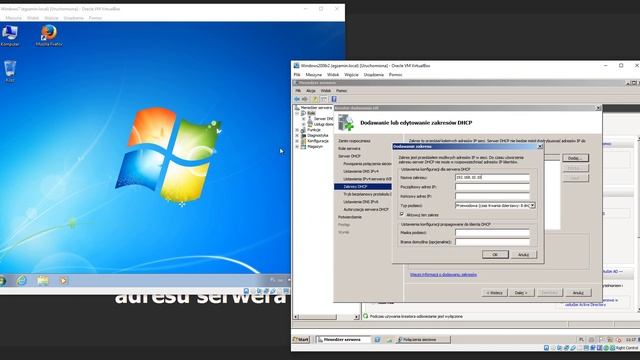Open the Kosz recycle bin icon

pos(10,71)
